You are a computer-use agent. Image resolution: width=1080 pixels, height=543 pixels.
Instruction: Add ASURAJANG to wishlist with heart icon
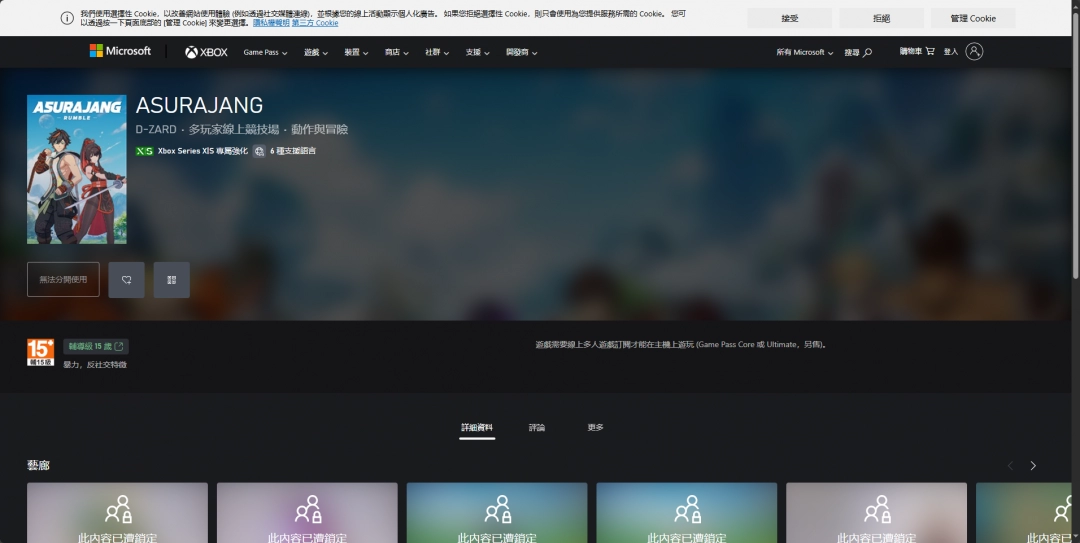pos(127,280)
